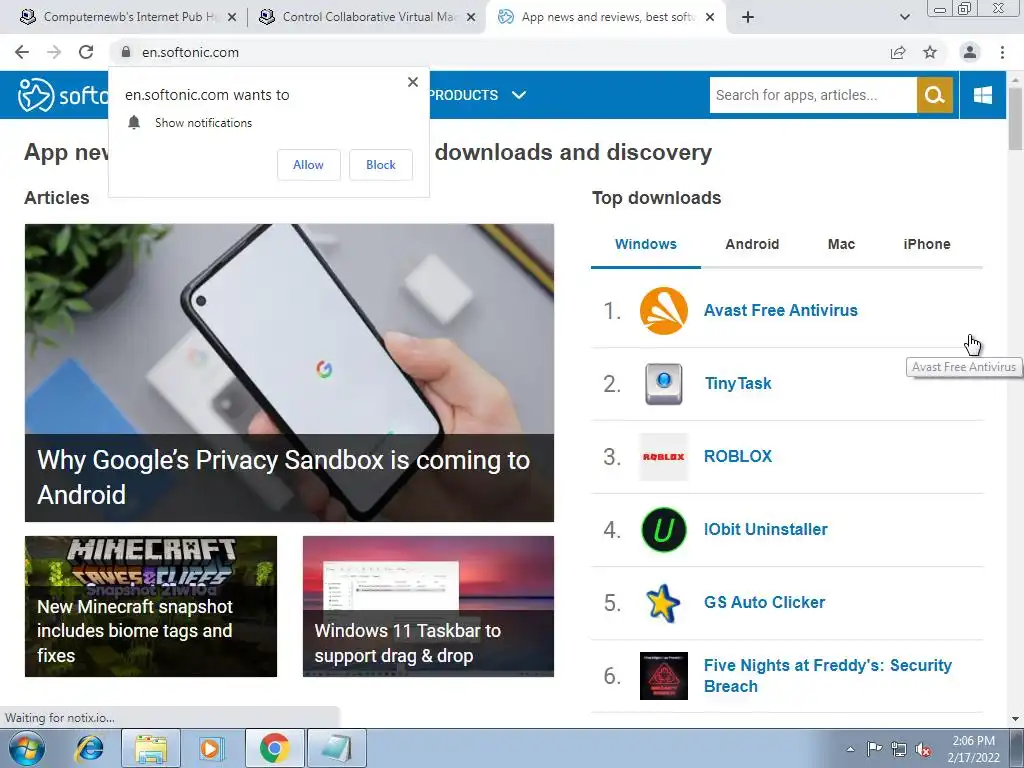1024x768 pixels.
Task: Launch Internet Explorer from taskbar
Action: click(89, 748)
